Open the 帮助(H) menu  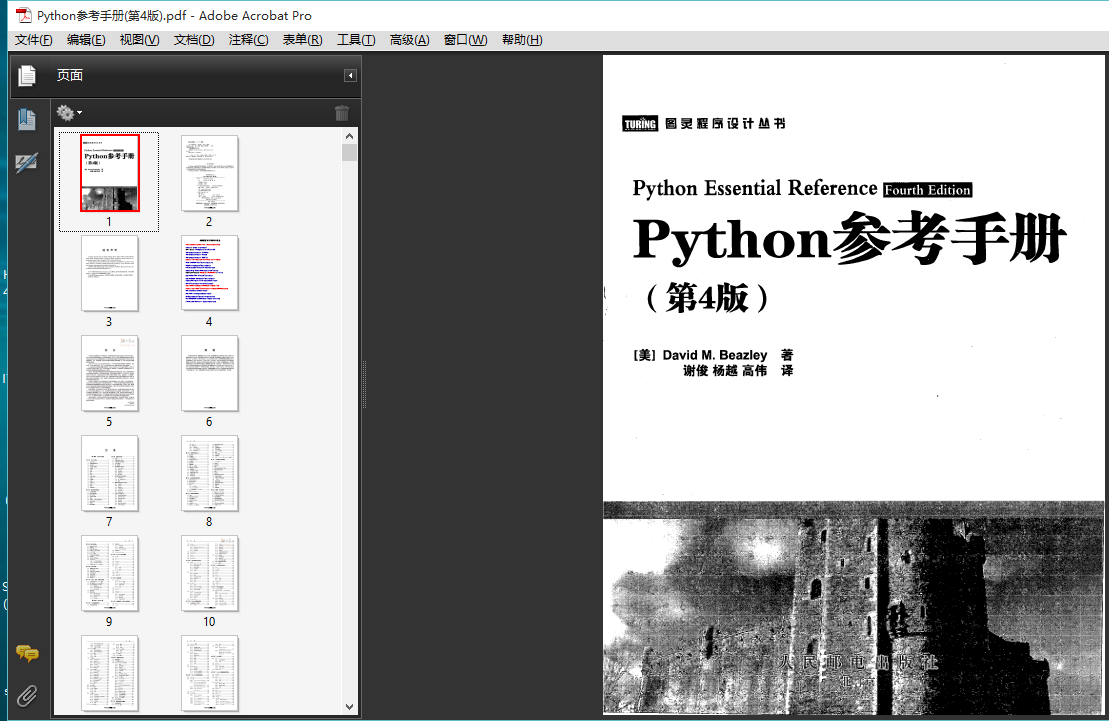(x=522, y=40)
